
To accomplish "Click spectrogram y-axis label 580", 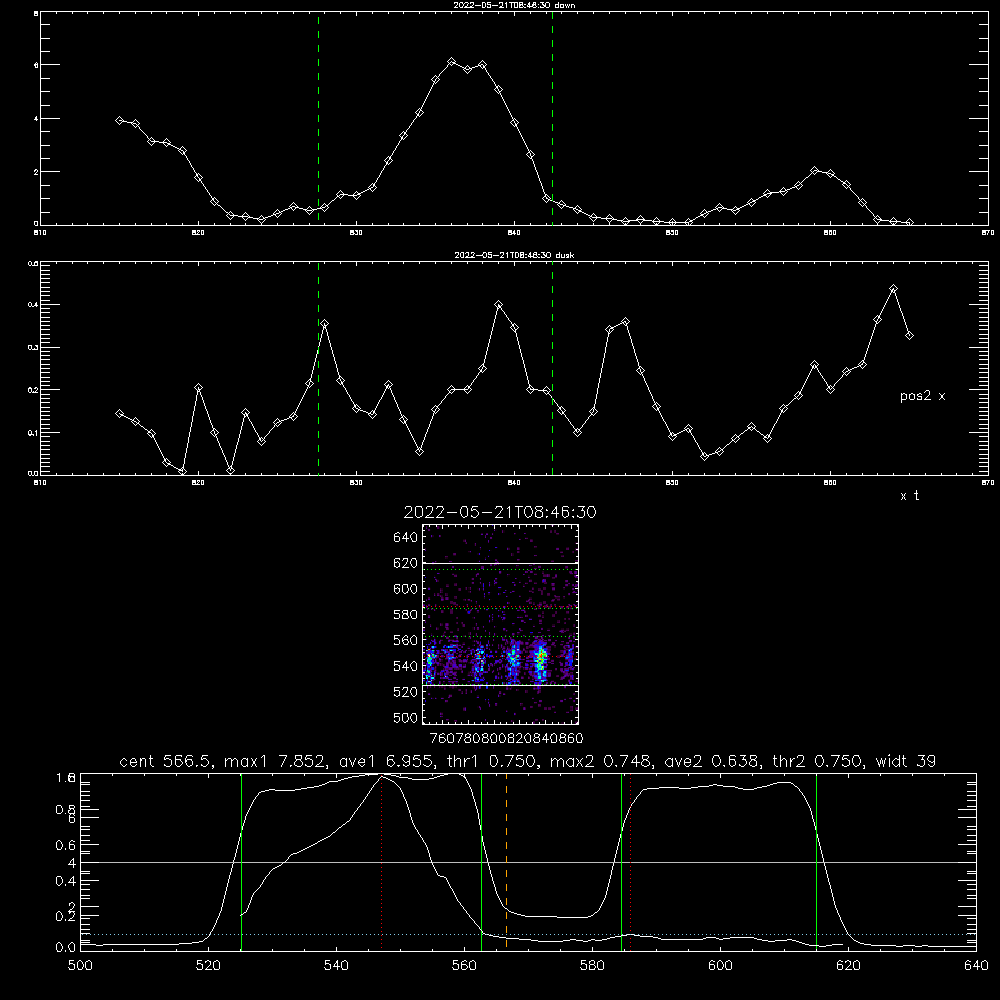I will [406, 615].
